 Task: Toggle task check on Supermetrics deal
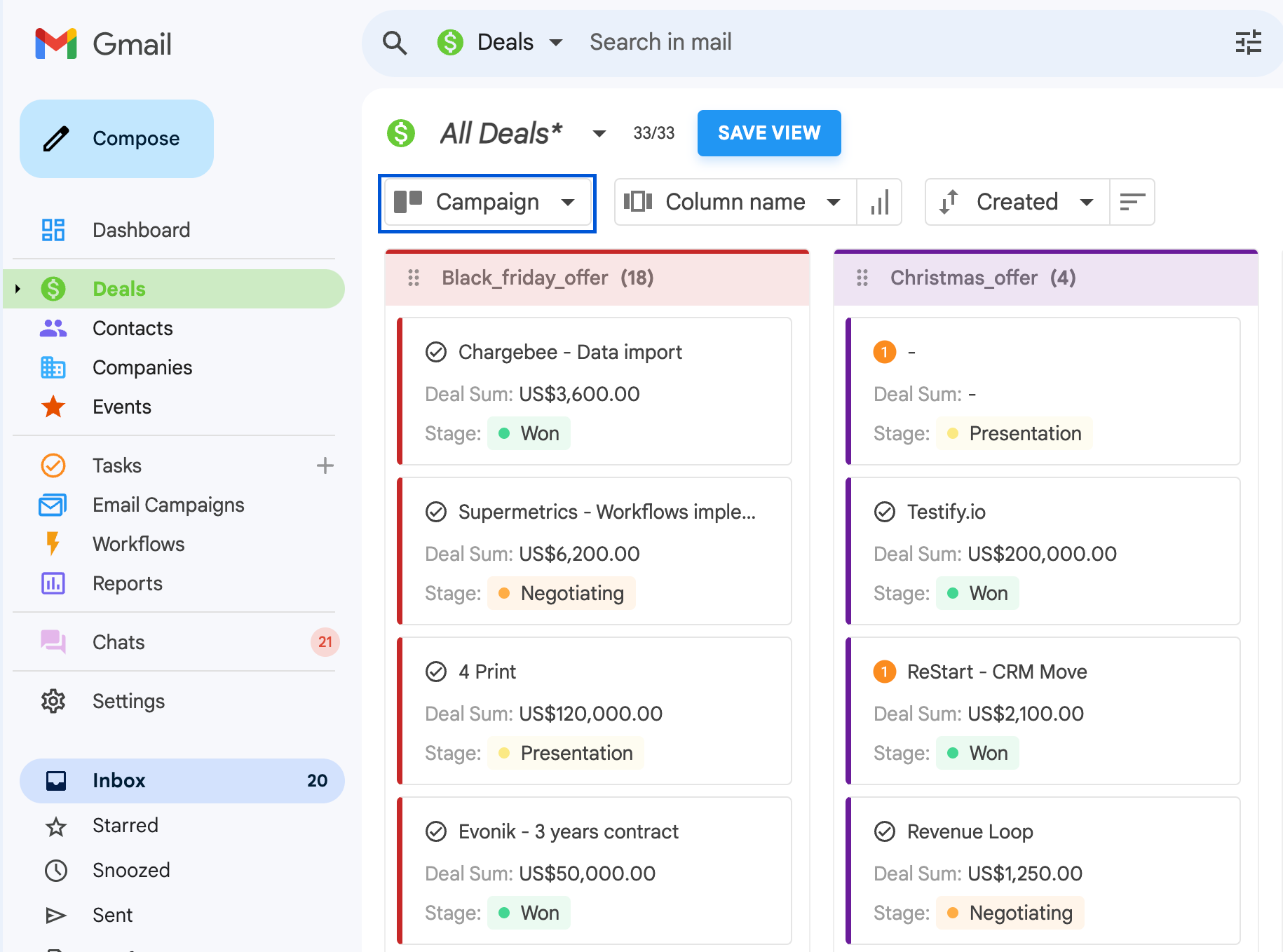[436, 512]
